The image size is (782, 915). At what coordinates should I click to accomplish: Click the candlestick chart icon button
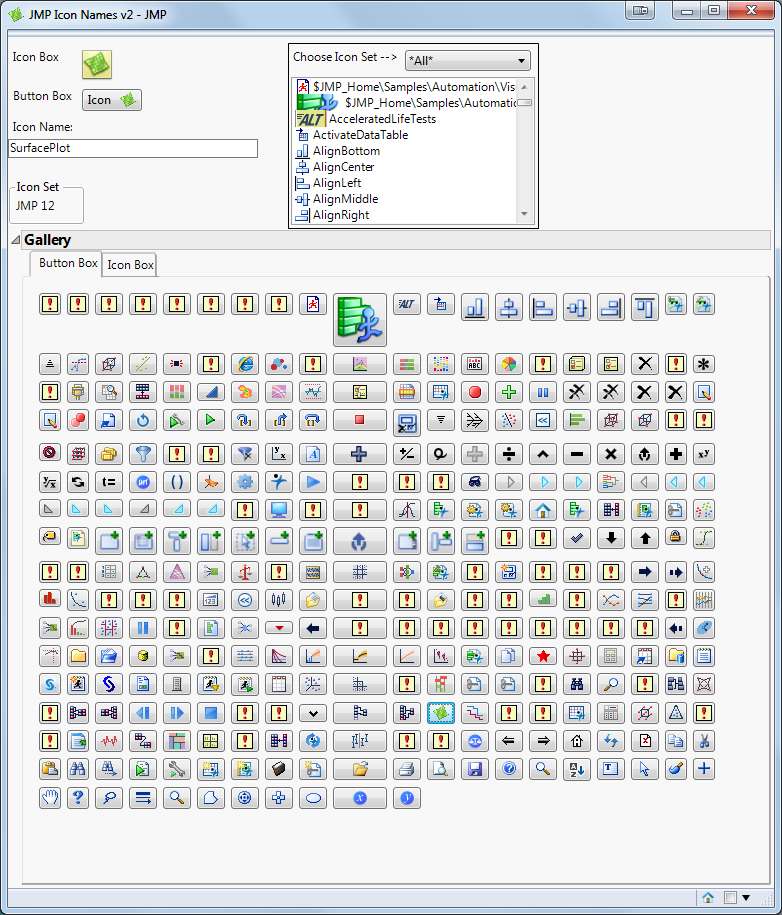point(279,600)
